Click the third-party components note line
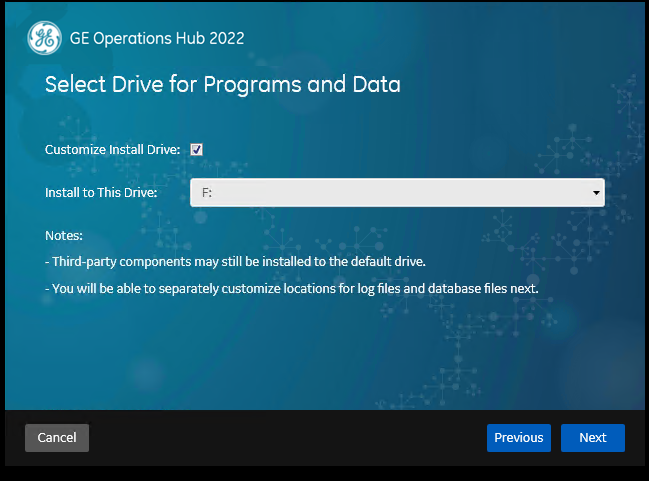This screenshot has width=649, height=481. (235, 262)
